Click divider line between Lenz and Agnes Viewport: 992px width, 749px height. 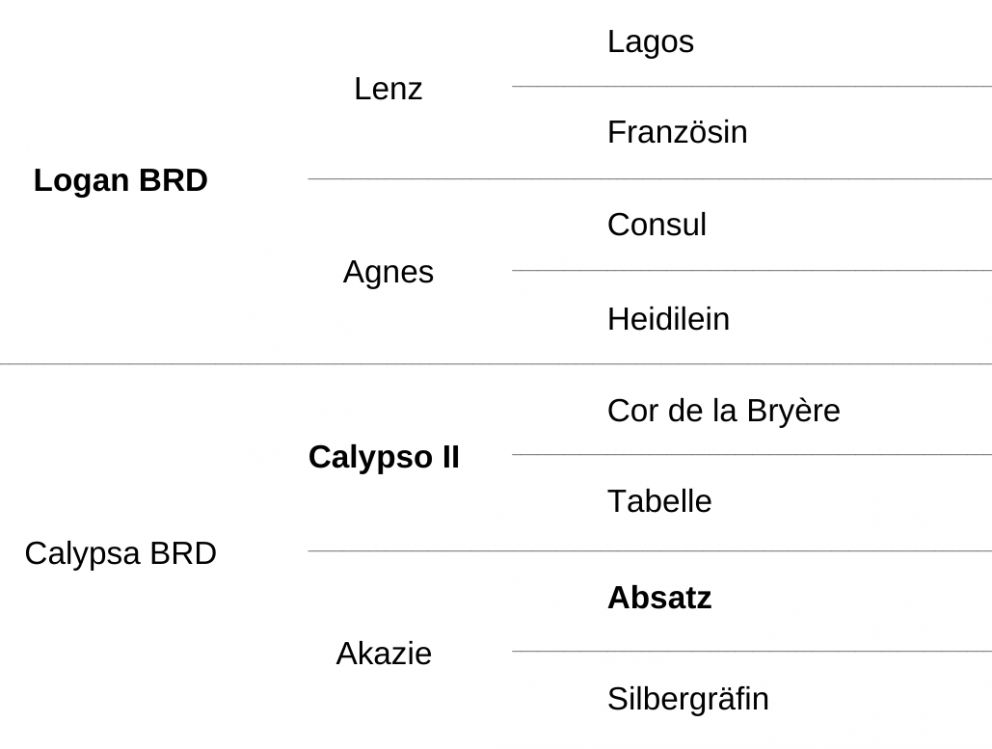pos(650,179)
